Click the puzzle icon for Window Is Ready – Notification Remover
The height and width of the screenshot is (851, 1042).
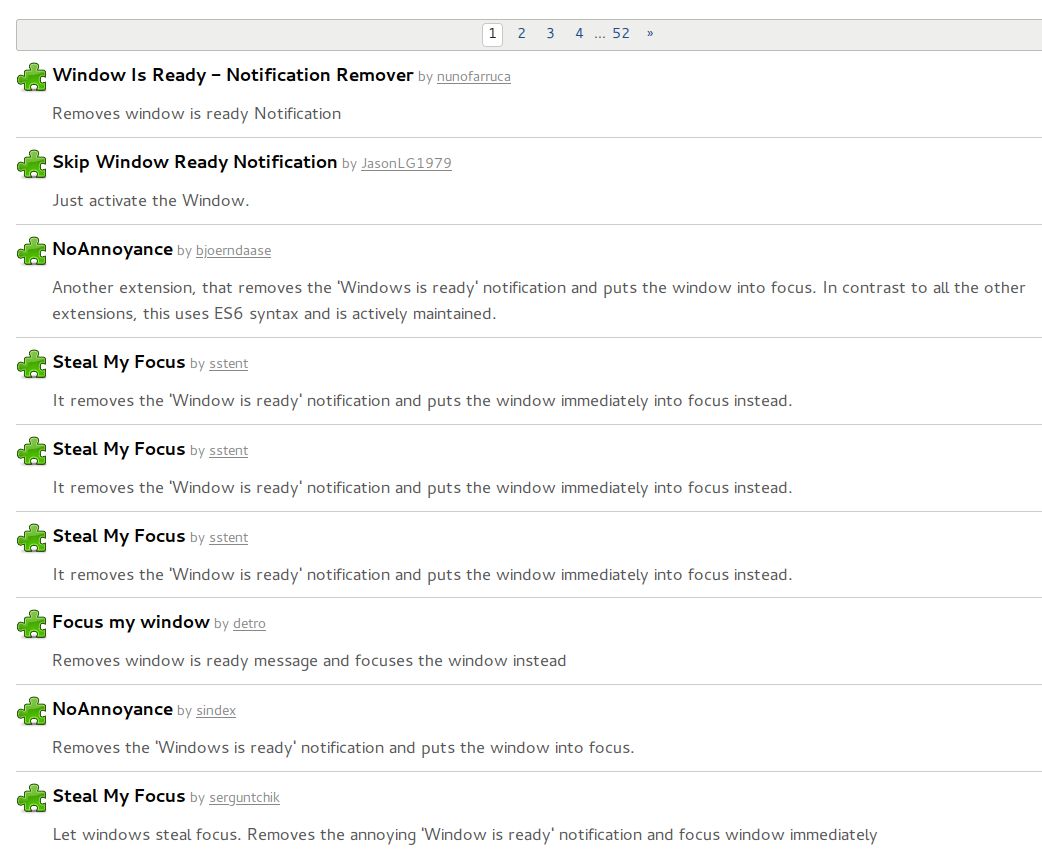pos(32,77)
